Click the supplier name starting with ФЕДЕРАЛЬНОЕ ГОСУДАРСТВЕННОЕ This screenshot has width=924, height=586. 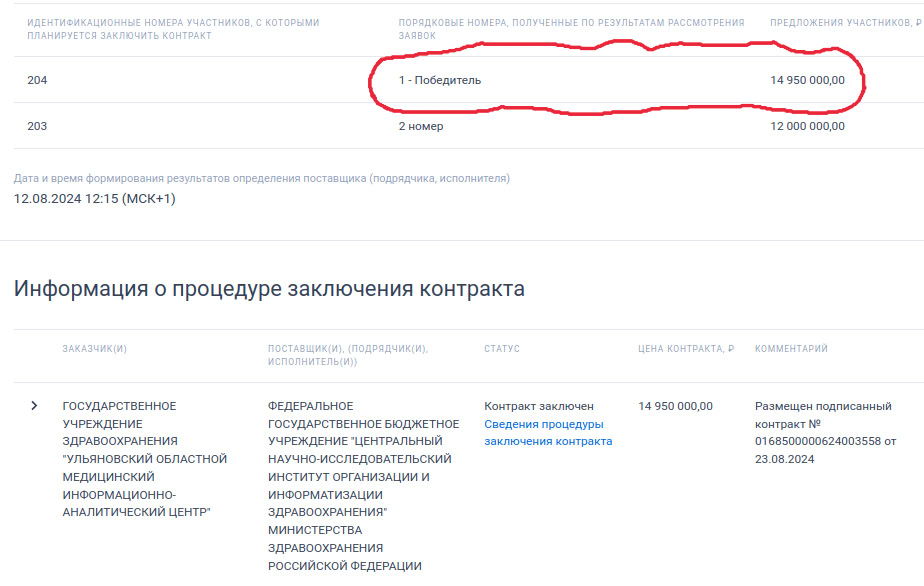(x=363, y=486)
